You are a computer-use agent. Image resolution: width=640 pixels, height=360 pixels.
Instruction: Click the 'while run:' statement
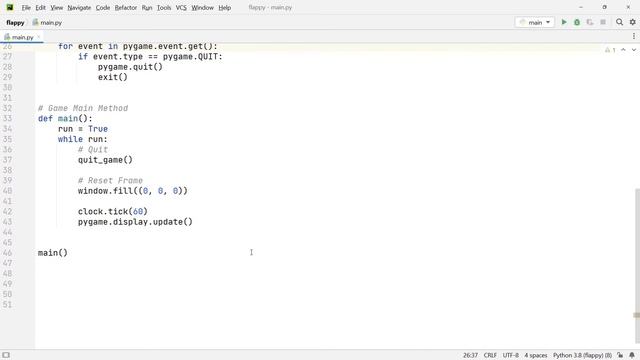[x=83, y=139]
